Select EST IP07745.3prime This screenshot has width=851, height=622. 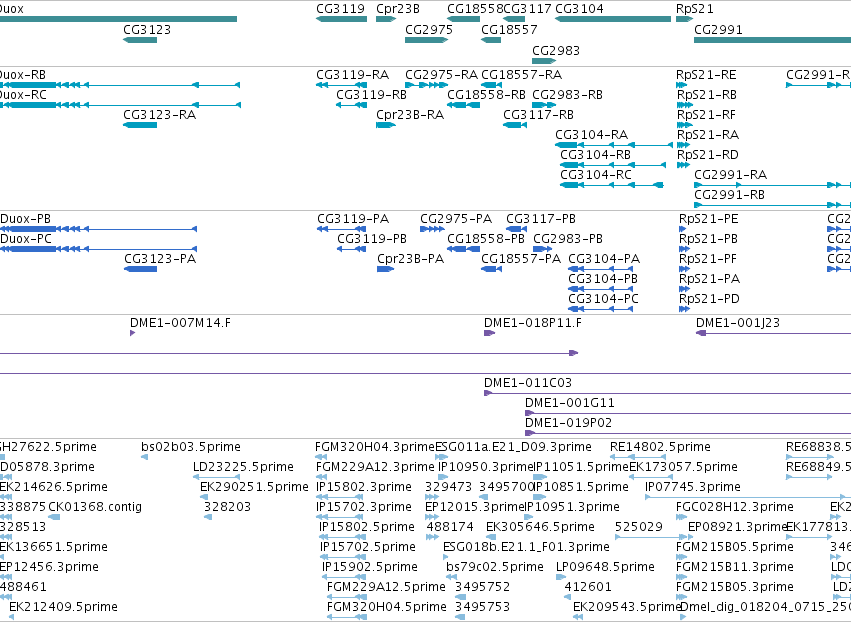(693, 487)
